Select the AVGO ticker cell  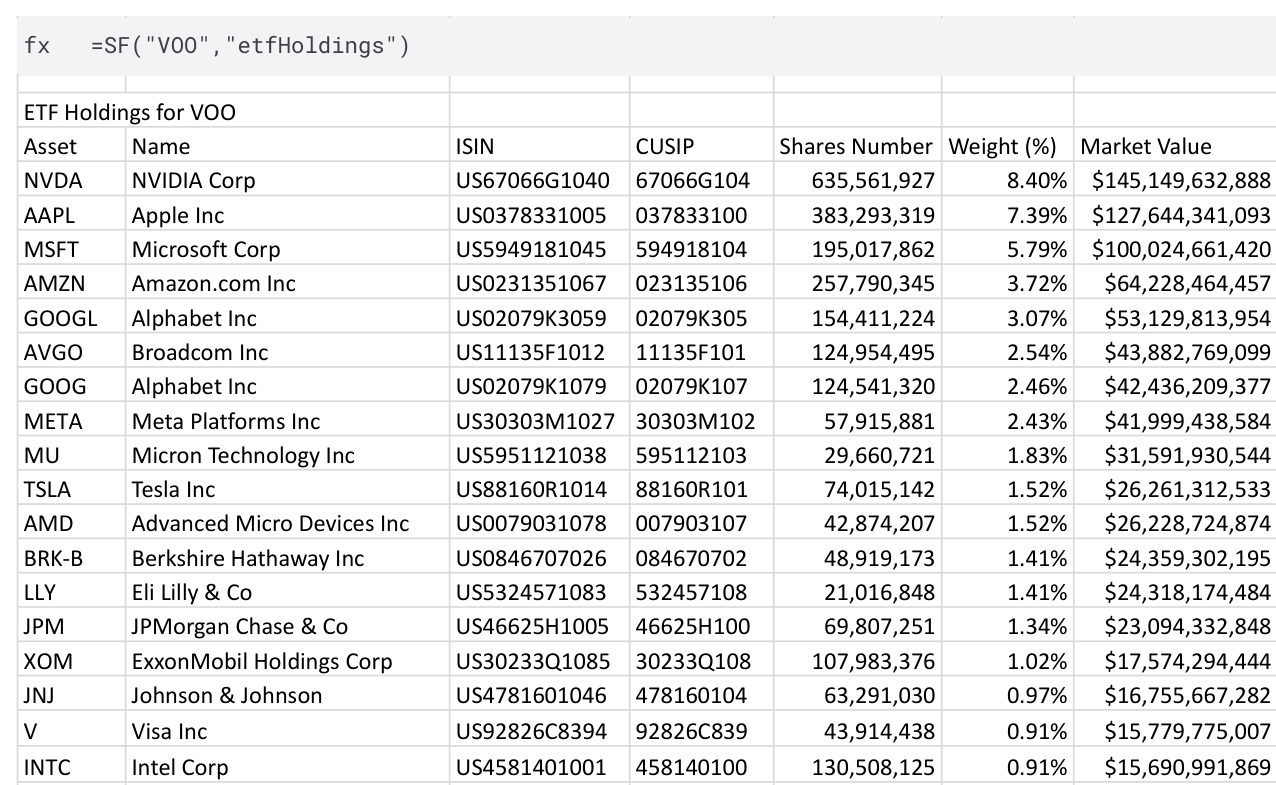(72, 352)
